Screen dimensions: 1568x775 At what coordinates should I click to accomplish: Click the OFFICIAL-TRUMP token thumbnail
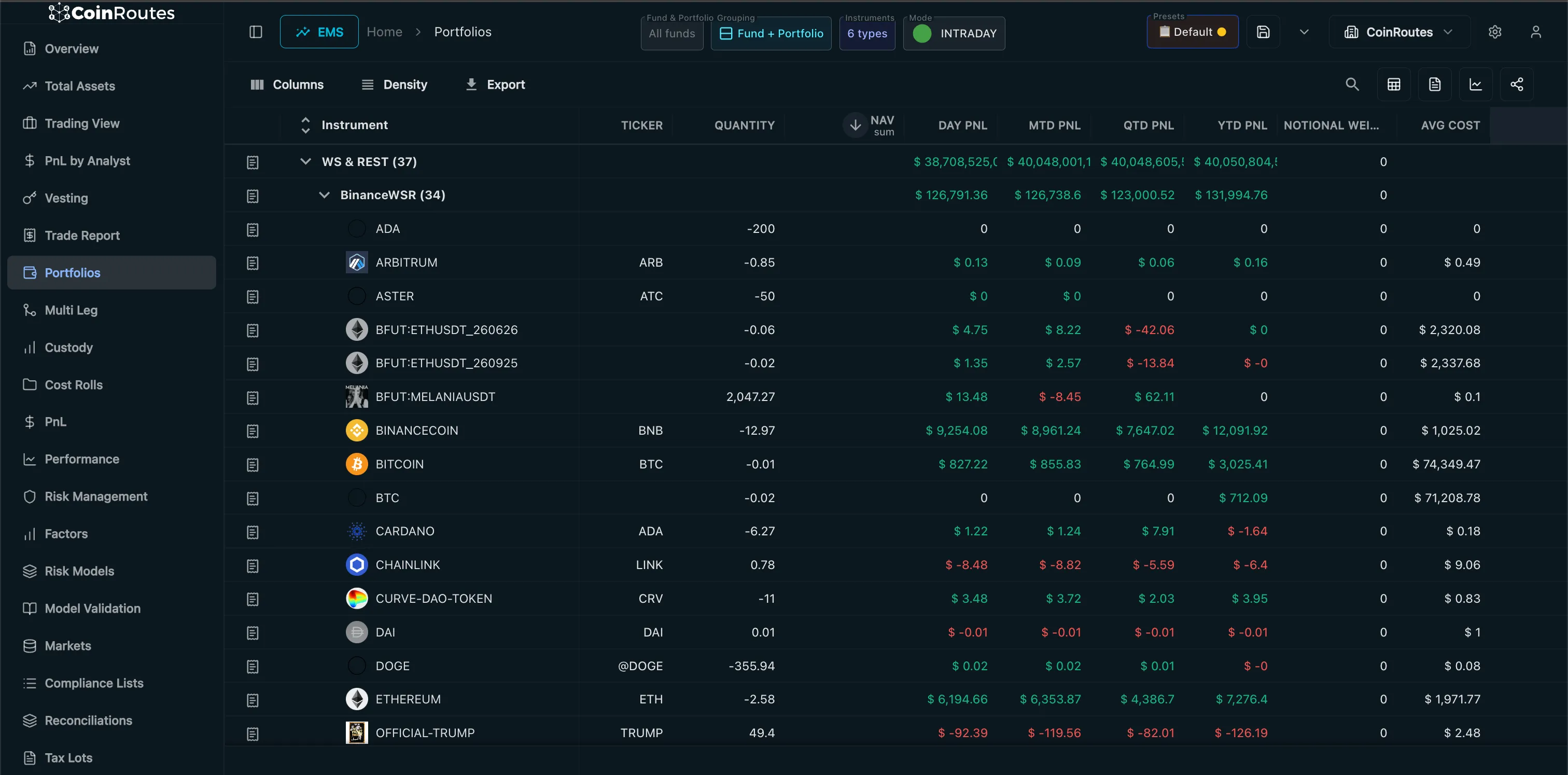(x=357, y=733)
